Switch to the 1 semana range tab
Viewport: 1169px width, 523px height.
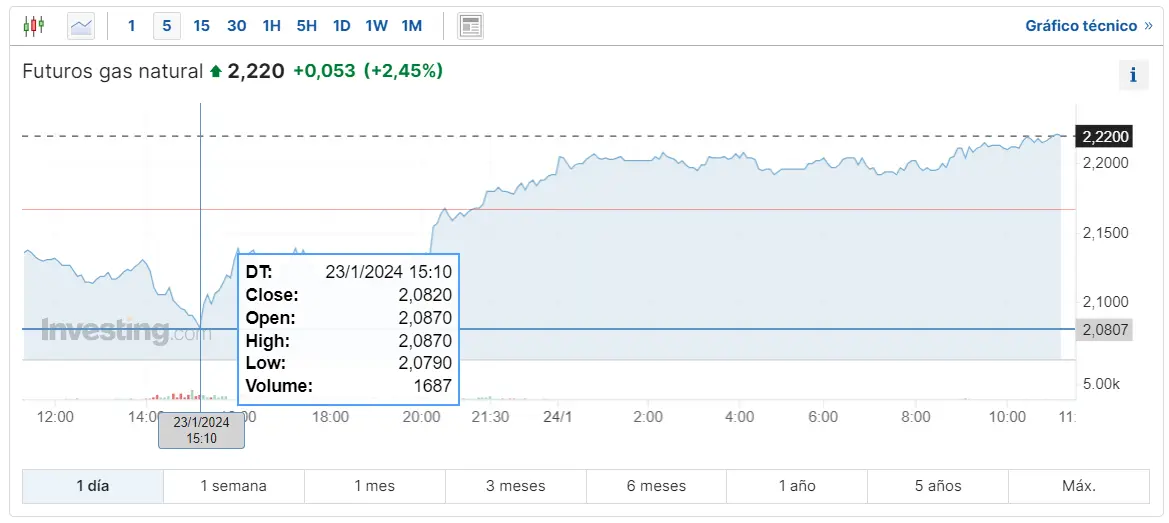tap(233, 486)
